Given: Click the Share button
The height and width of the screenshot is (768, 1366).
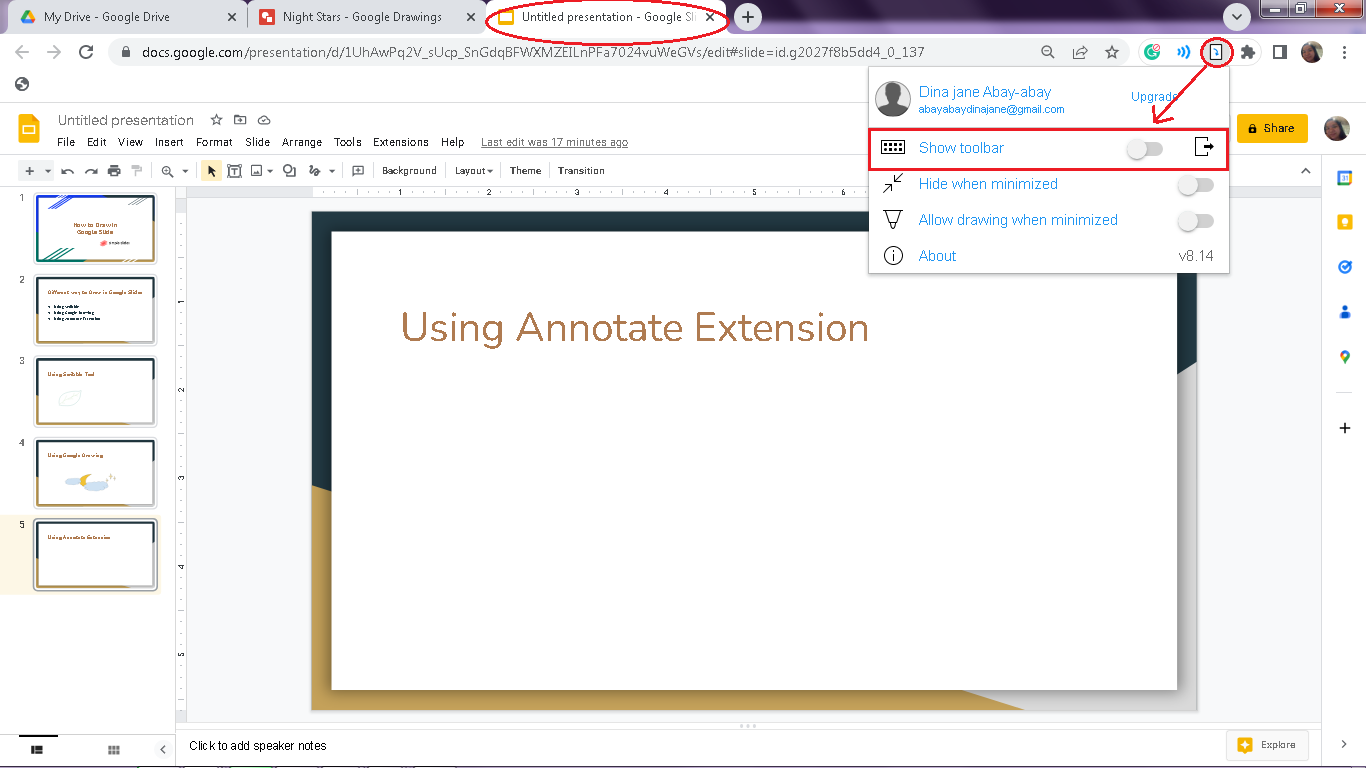Looking at the screenshot, I should pyautogui.click(x=1272, y=128).
